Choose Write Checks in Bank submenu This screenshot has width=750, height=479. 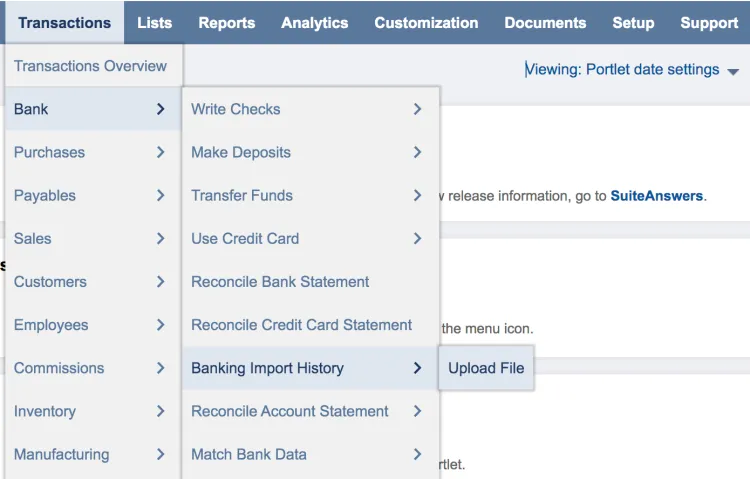click(x=310, y=109)
